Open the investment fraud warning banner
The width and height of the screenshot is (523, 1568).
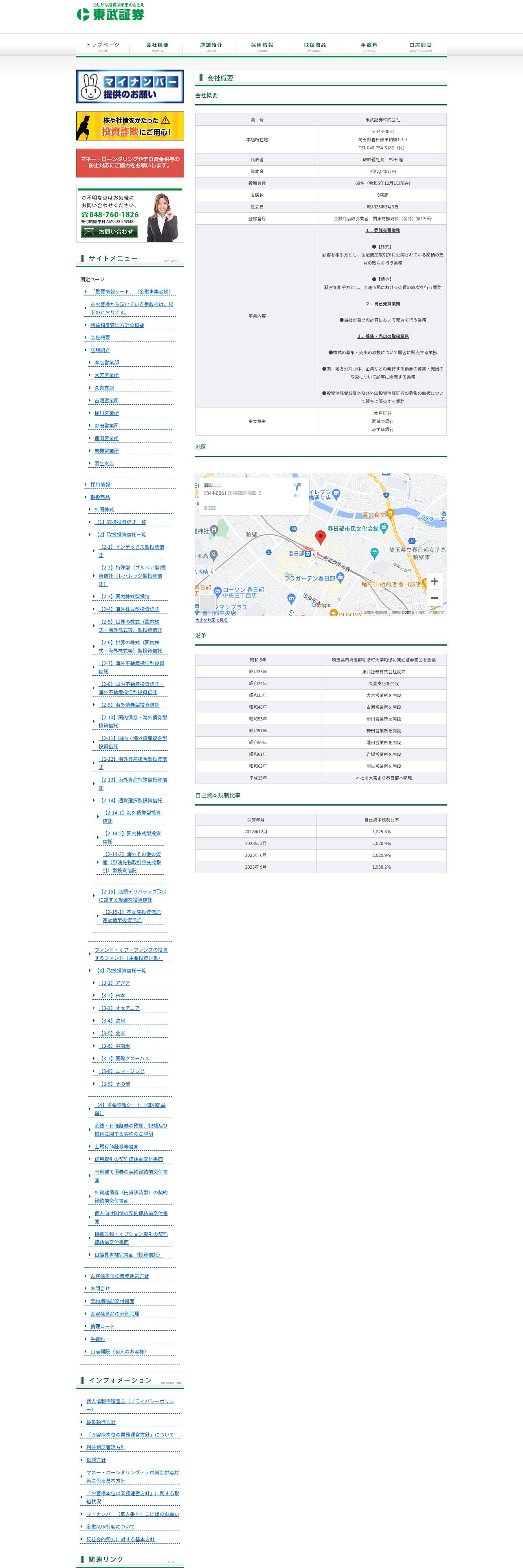tap(130, 126)
